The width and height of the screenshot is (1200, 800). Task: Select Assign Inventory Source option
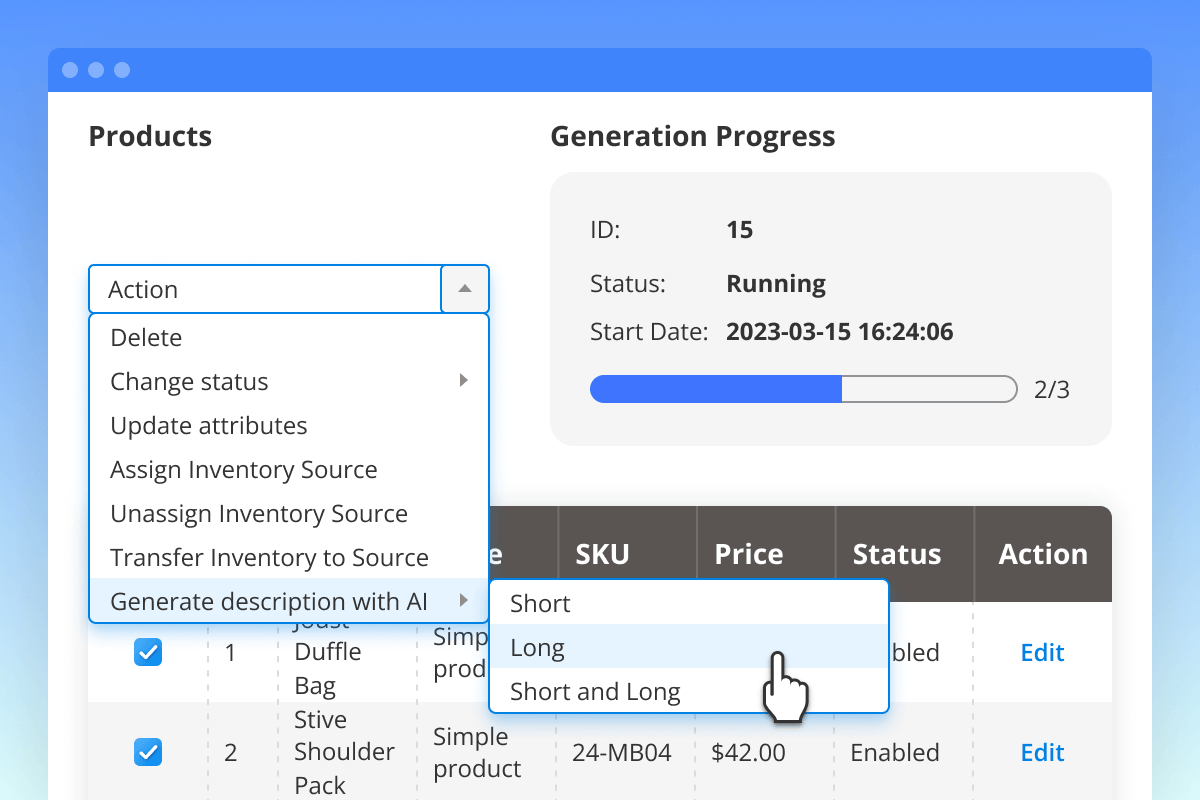(x=244, y=470)
